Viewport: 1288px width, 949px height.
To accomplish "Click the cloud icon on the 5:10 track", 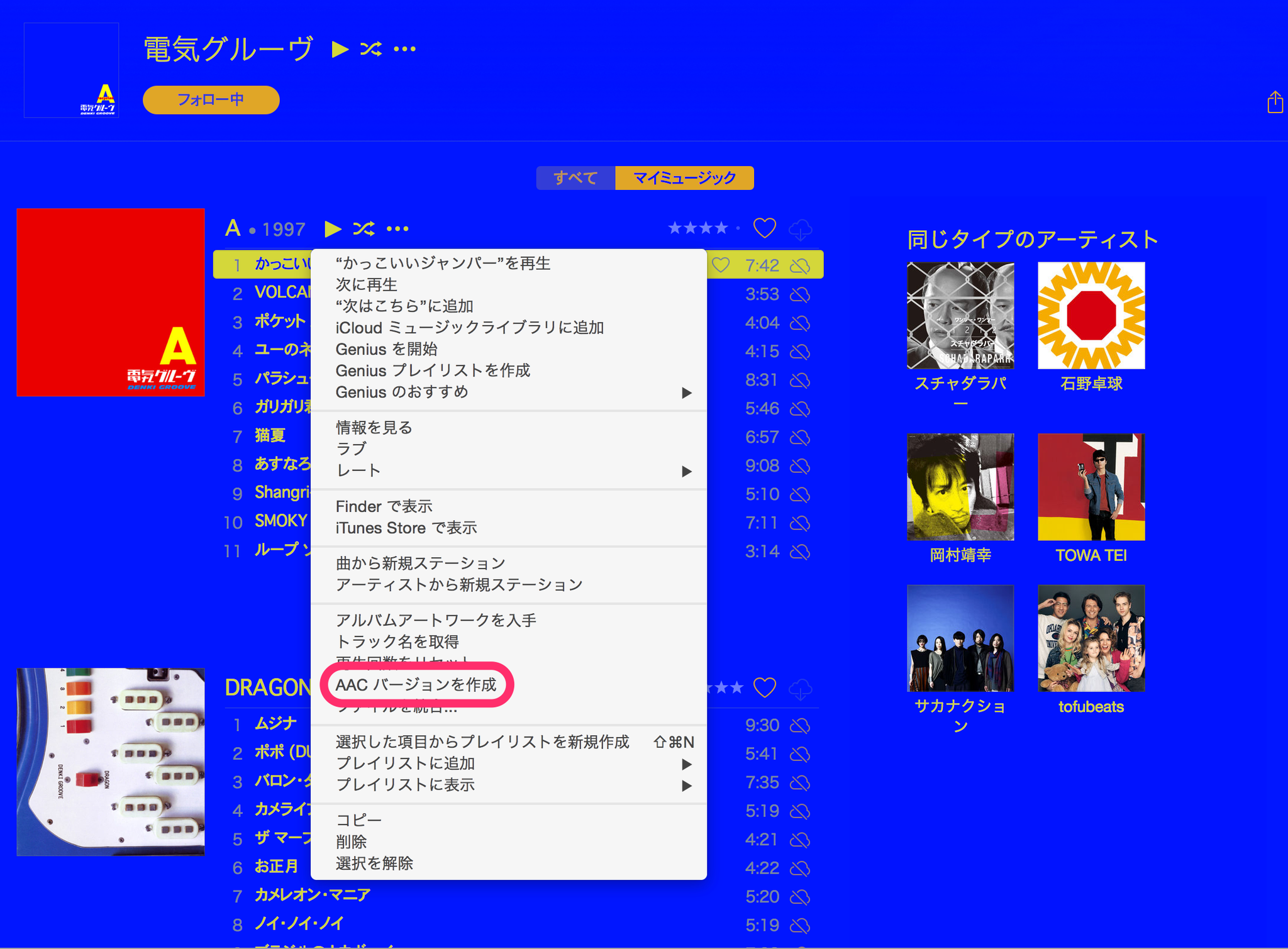I will tap(800, 494).
